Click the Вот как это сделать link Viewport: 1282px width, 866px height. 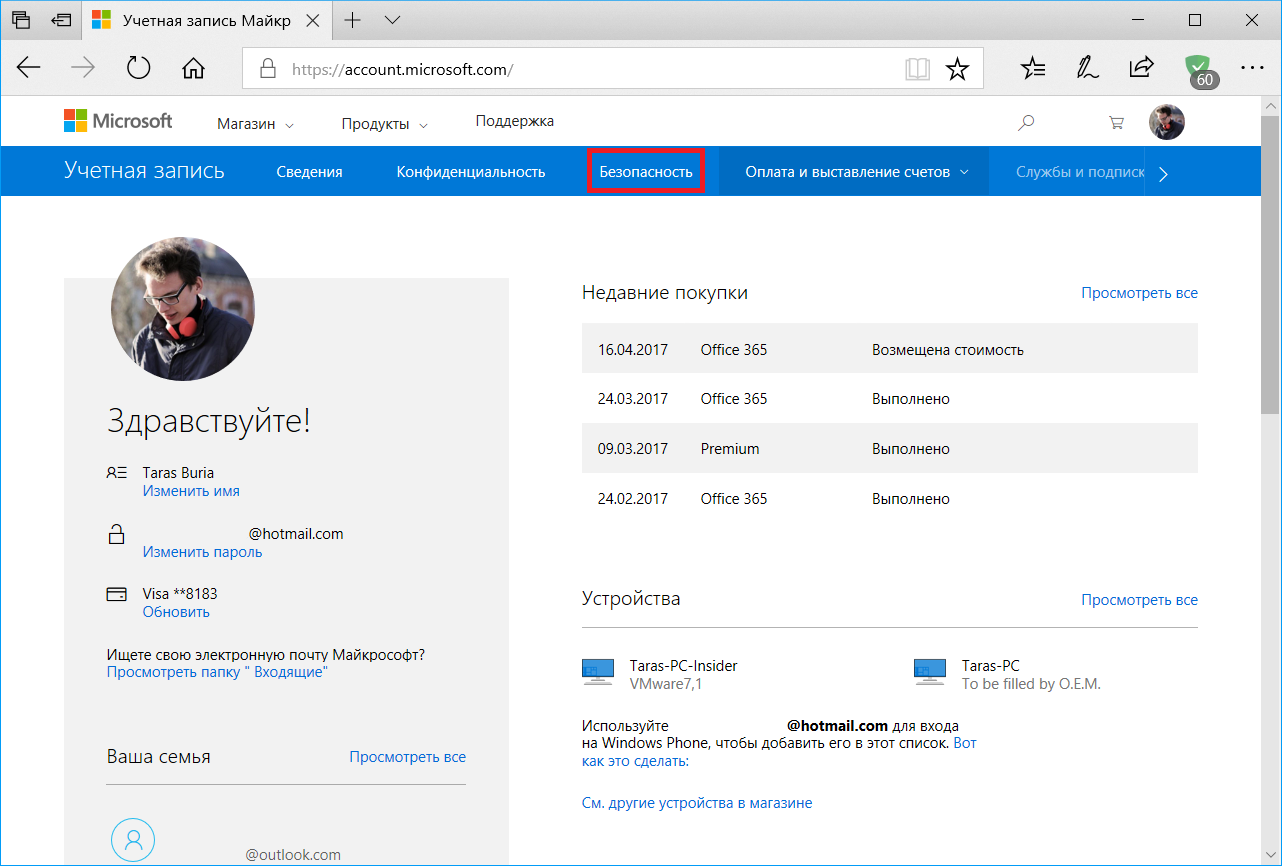click(635, 761)
